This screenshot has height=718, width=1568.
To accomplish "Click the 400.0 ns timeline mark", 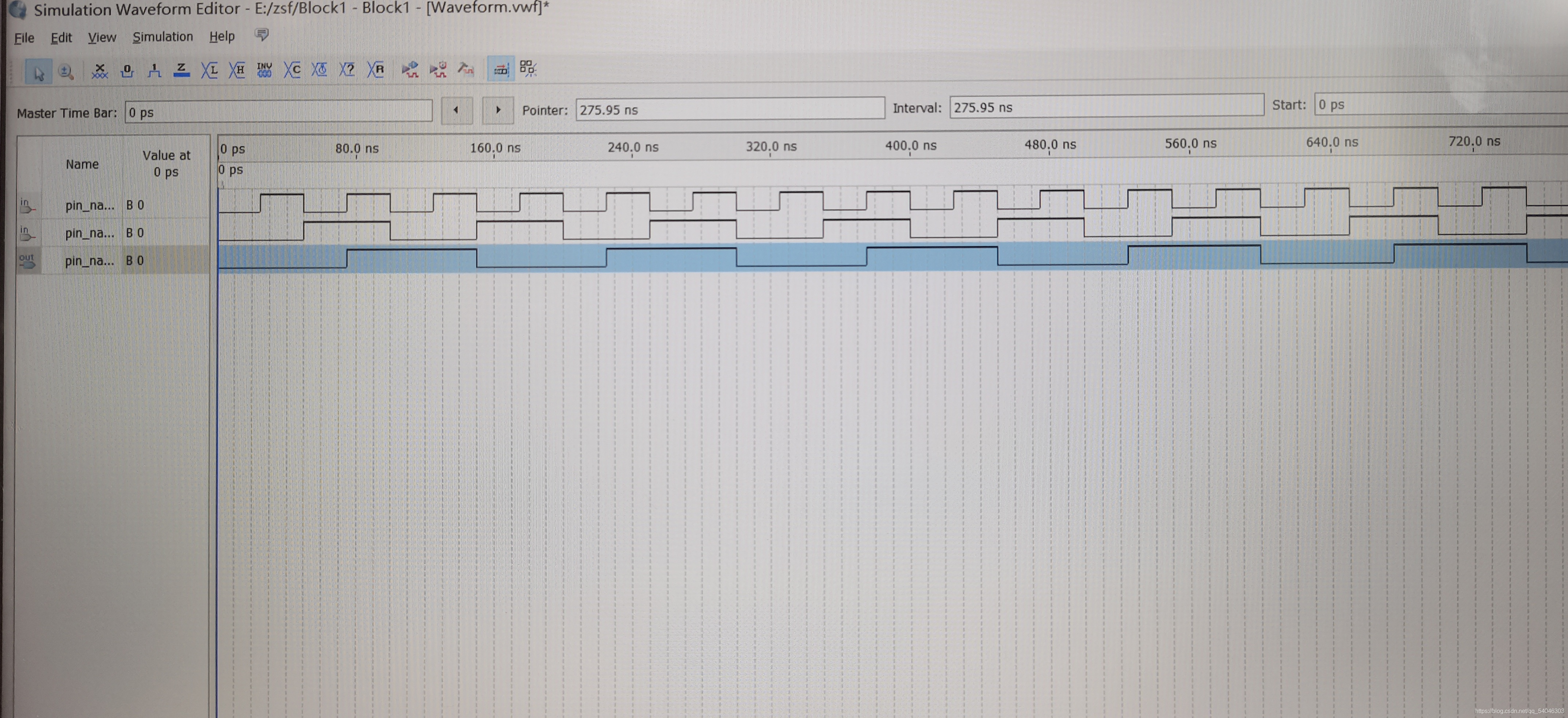I will [911, 146].
